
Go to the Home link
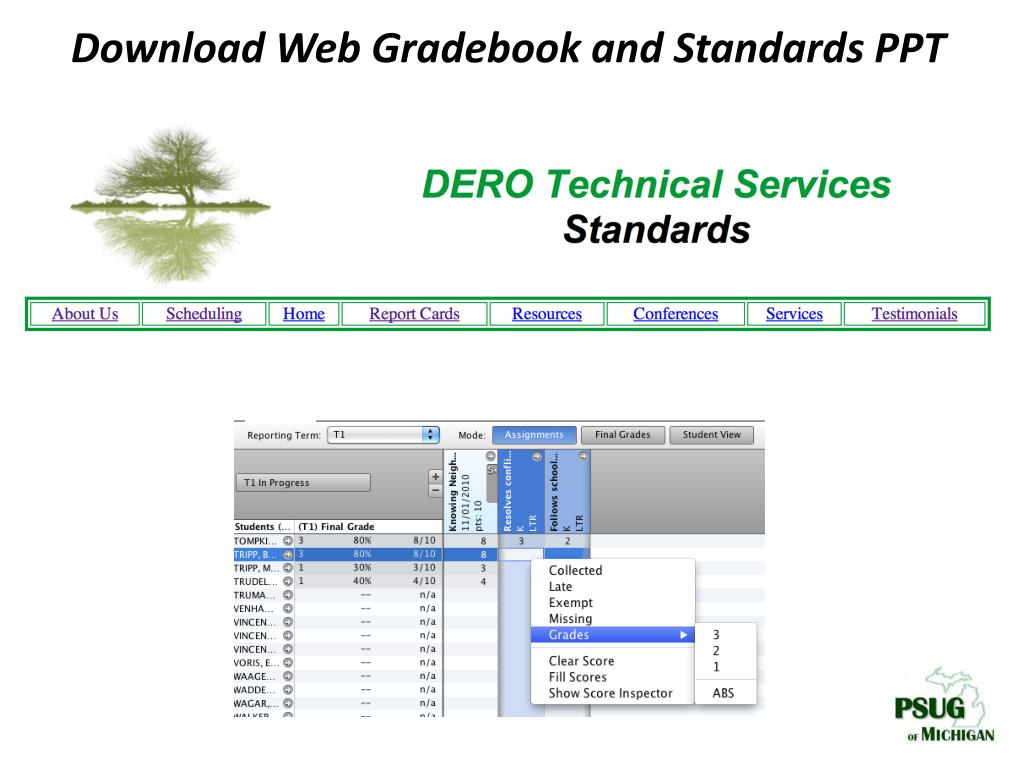(x=304, y=314)
